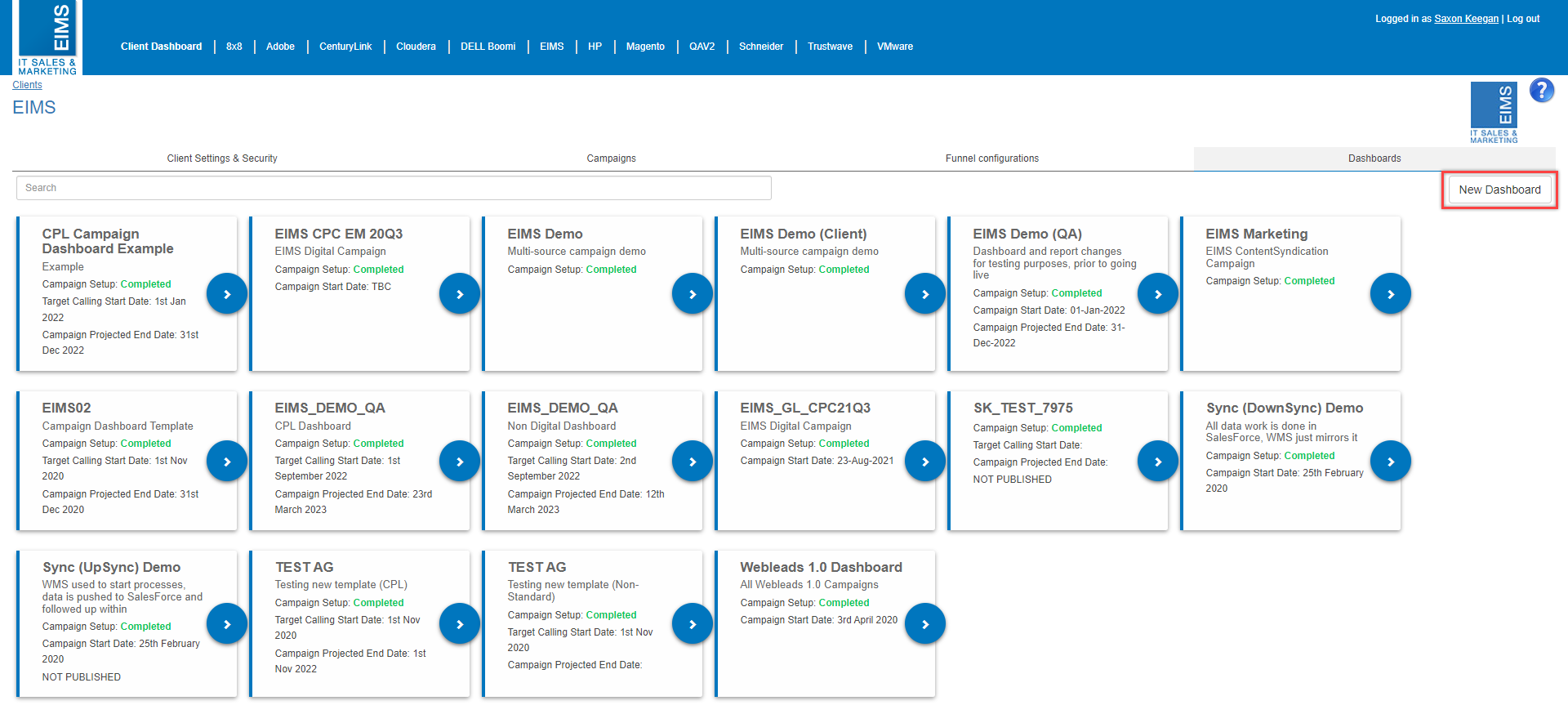Image resolution: width=1568 pixels, height=723 pixels.
Task: Select the EIMS CPC EM 20Q3 title
Action: click(339, 234)
